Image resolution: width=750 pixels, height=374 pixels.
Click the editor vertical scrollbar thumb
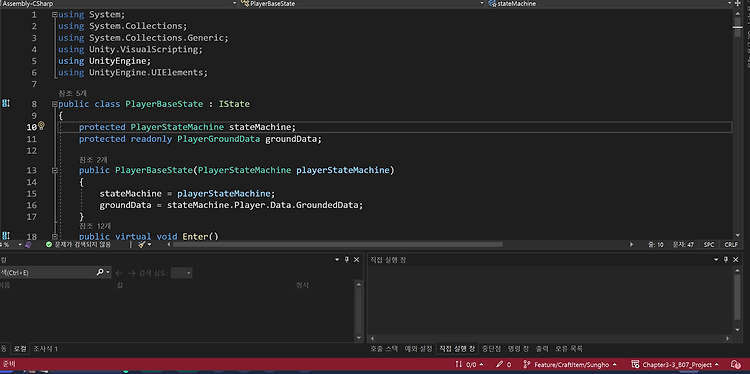click(x=737, y=26)
